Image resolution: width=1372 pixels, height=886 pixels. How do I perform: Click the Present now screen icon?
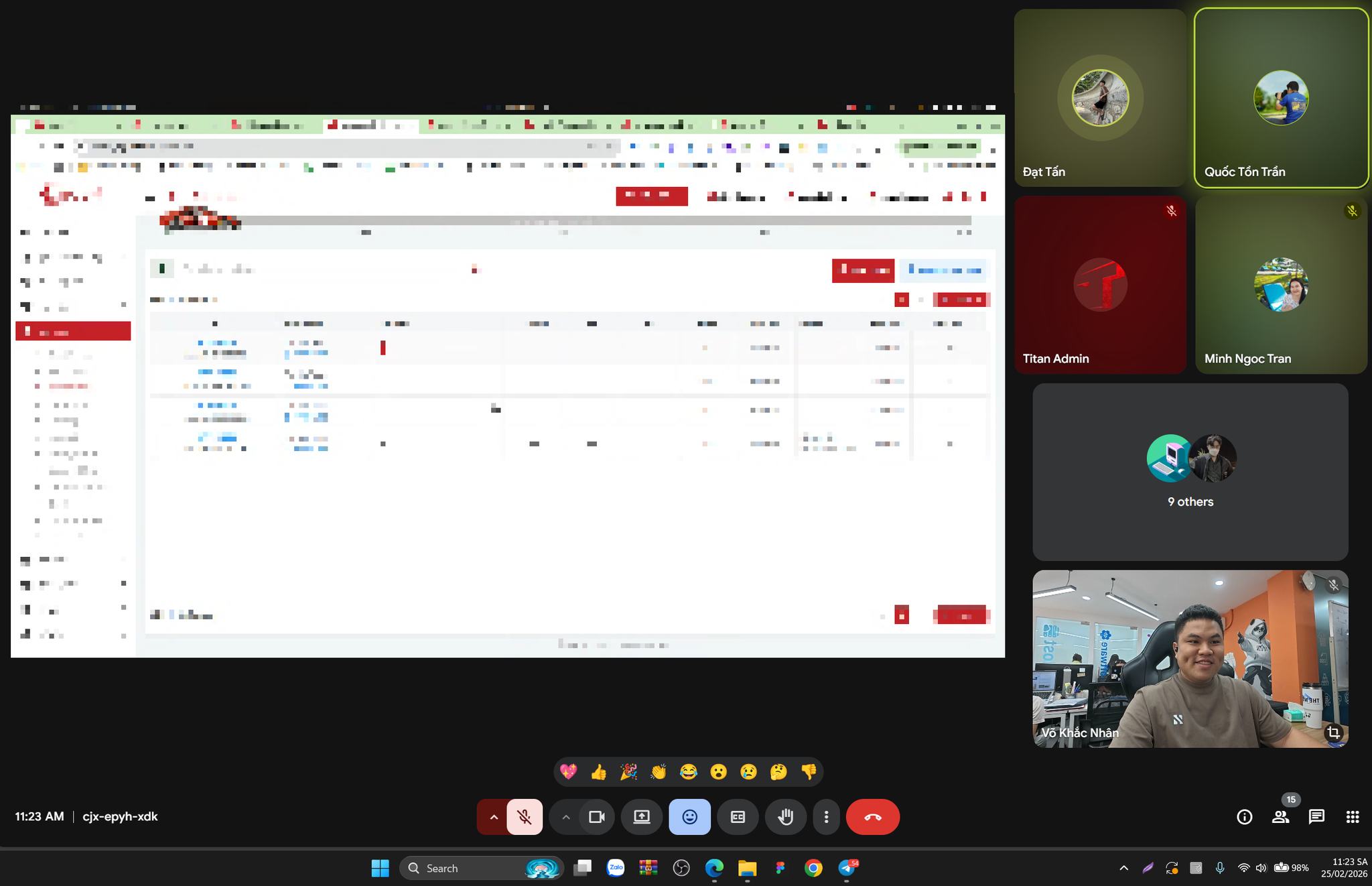pyautogui.click(x=641, y=817)
